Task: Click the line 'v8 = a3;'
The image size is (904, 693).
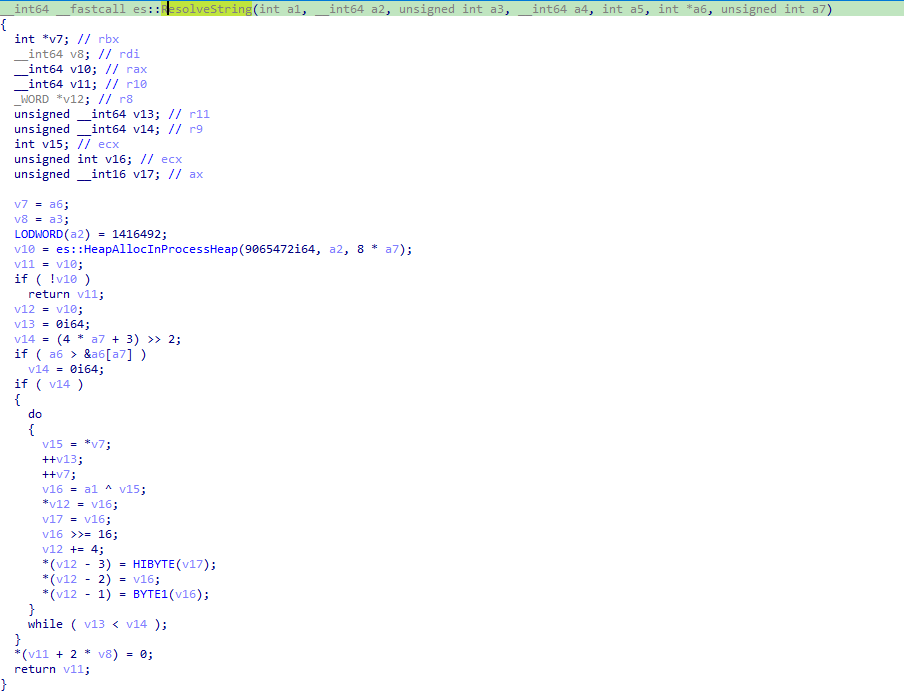Action: (x=42, y=219)
